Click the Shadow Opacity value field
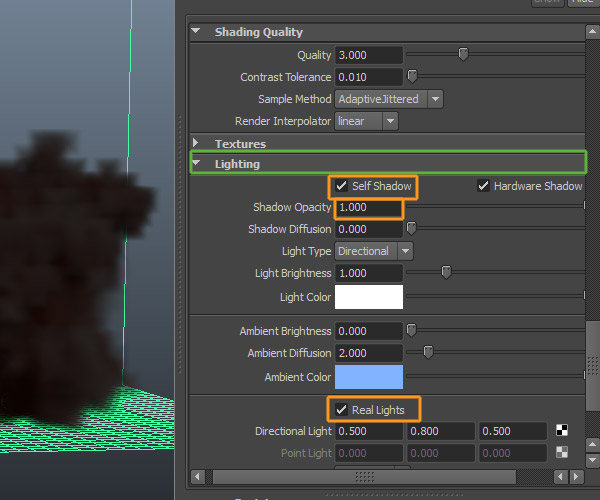Screen dimensions: 600x500 369,207
